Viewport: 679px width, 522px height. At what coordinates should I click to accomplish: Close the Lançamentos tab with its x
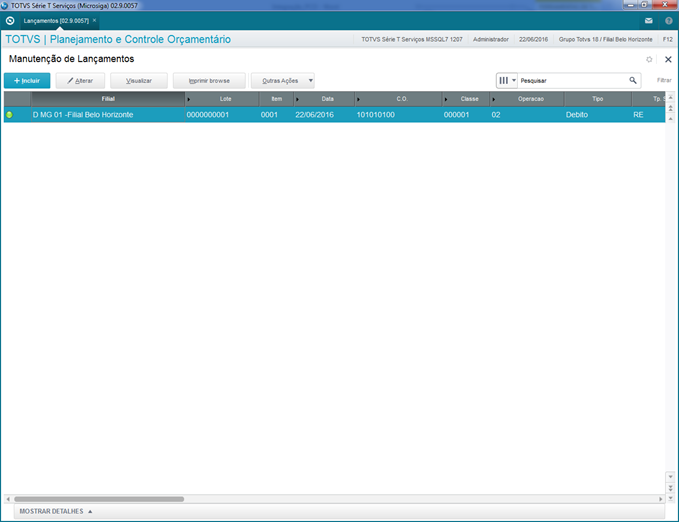94,20
